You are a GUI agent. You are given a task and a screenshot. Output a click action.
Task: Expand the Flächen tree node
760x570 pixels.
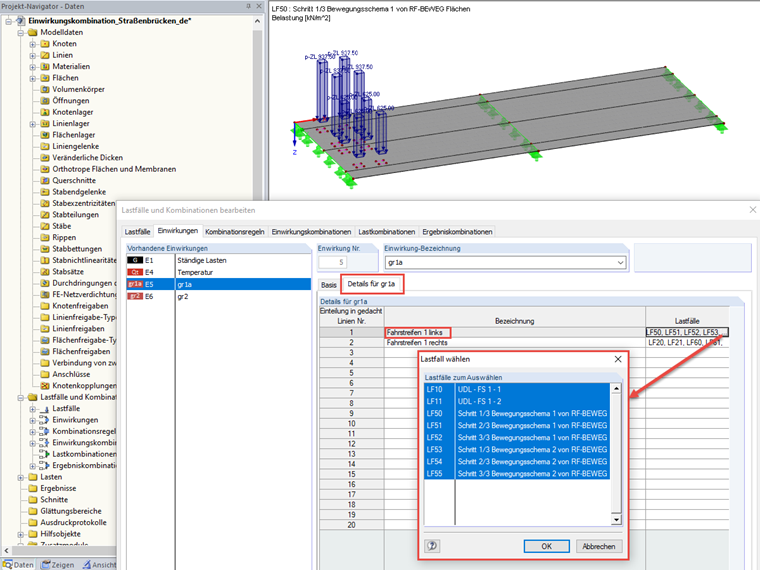pos(32,78)
